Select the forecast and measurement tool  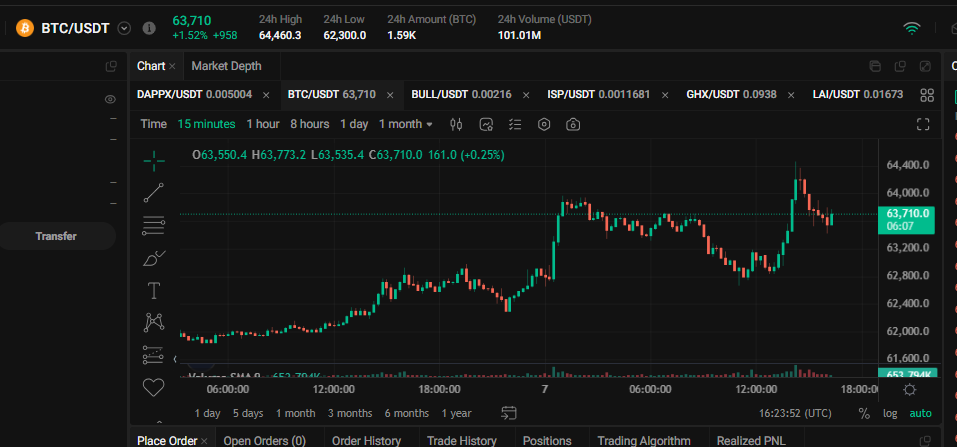point(154,355)
